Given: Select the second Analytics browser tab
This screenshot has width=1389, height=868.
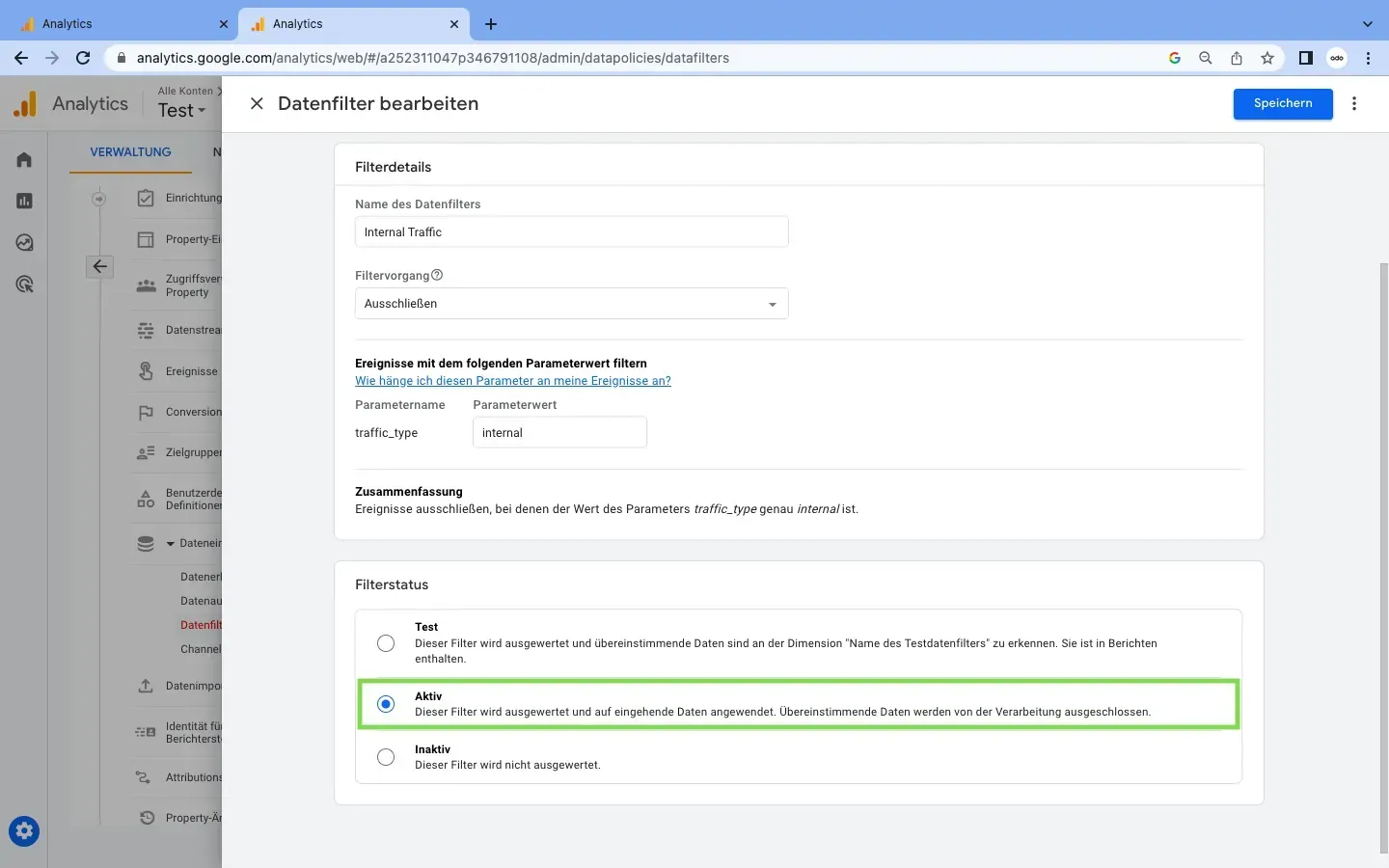Looking at the screenshot, I should (354, 24).
